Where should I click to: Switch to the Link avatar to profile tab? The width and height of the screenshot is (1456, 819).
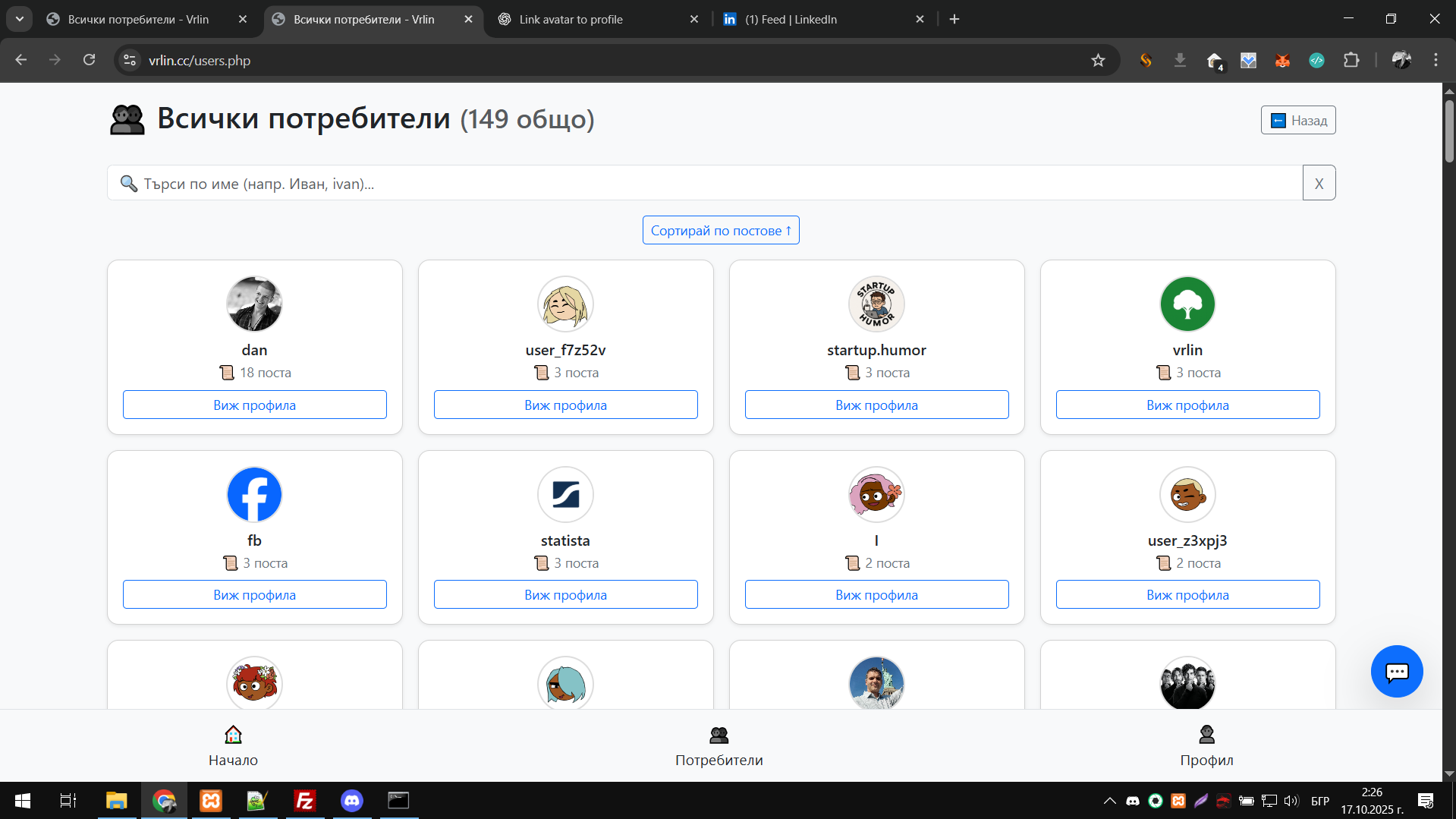click(x=599, y=19)
